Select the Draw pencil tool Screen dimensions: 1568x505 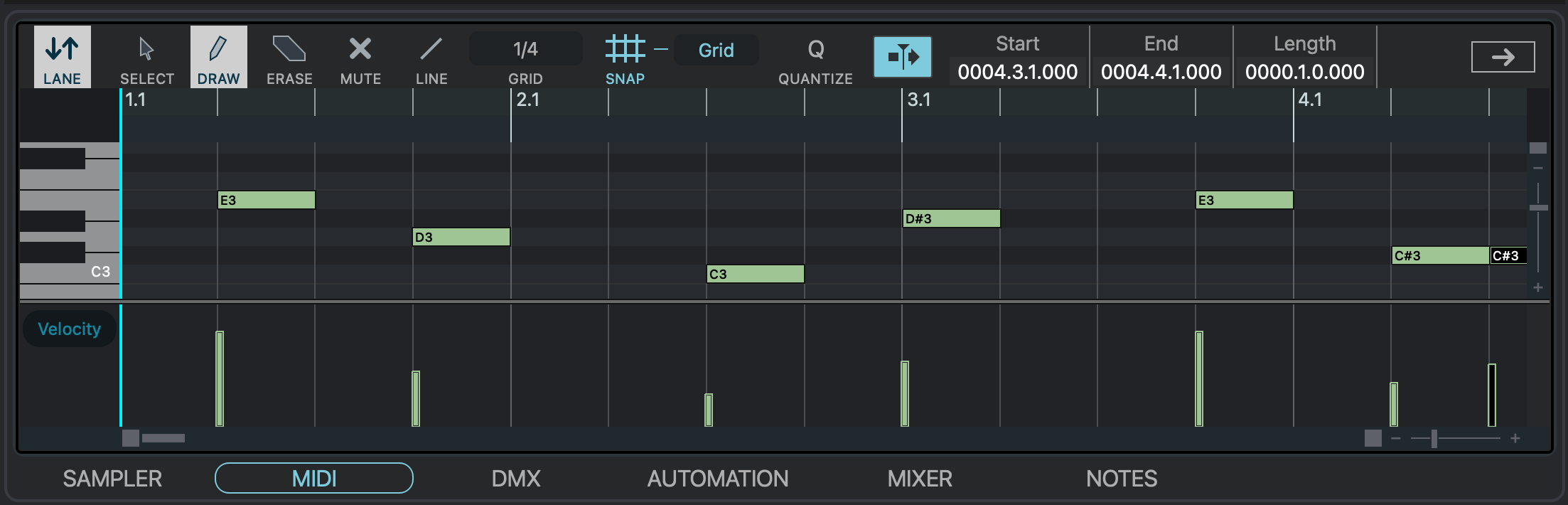tap(218, 57)
